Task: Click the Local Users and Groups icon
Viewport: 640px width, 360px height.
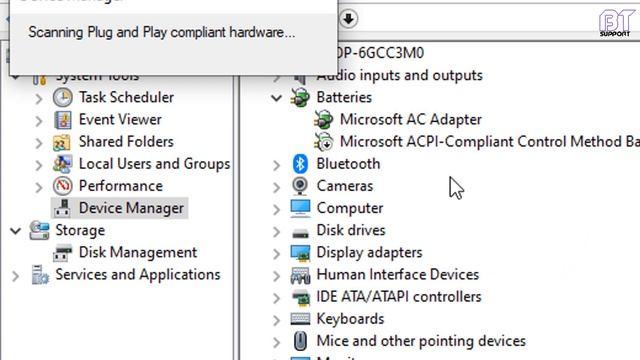Action: tap(62, 164)
